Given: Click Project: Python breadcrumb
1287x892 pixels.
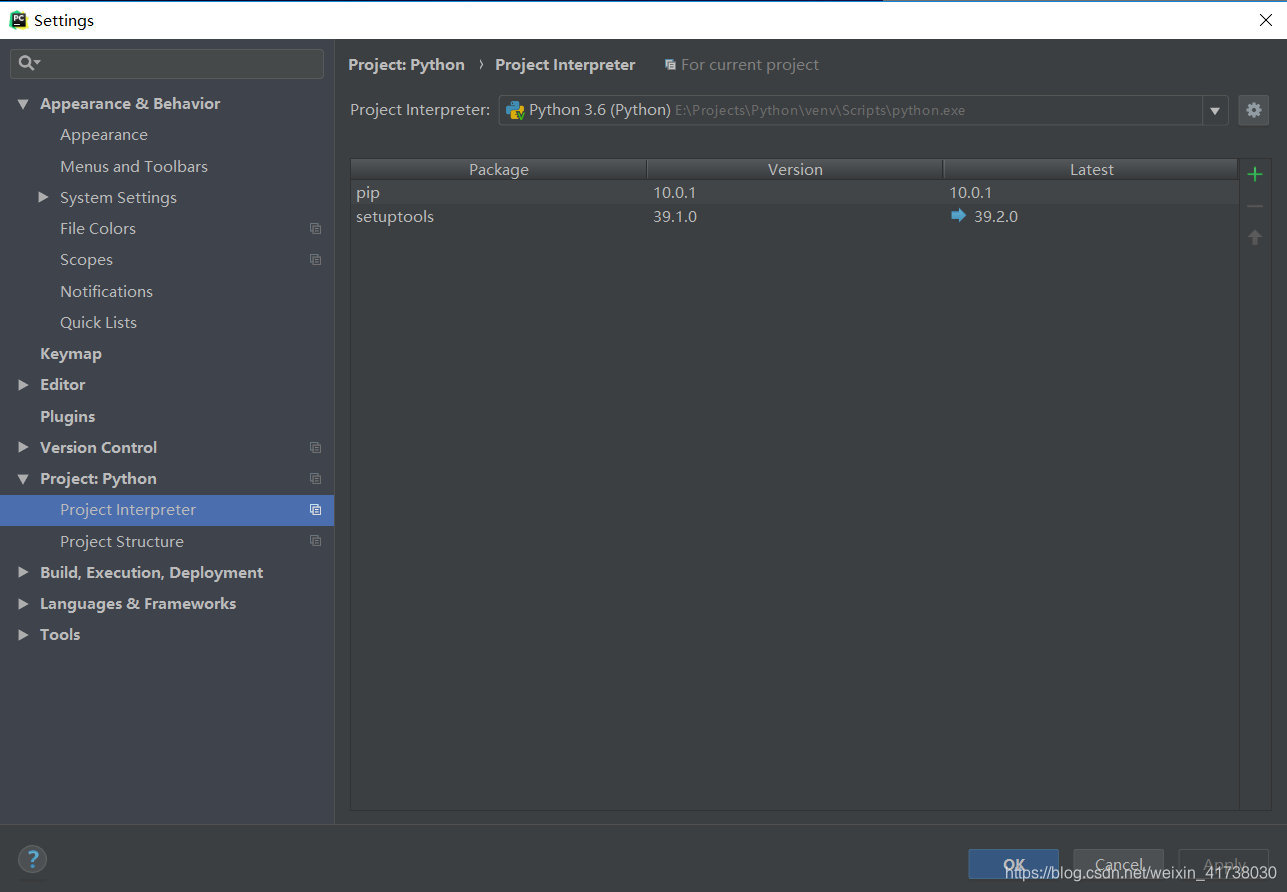Looking at the screenshot, I should [x=406, y=65].
